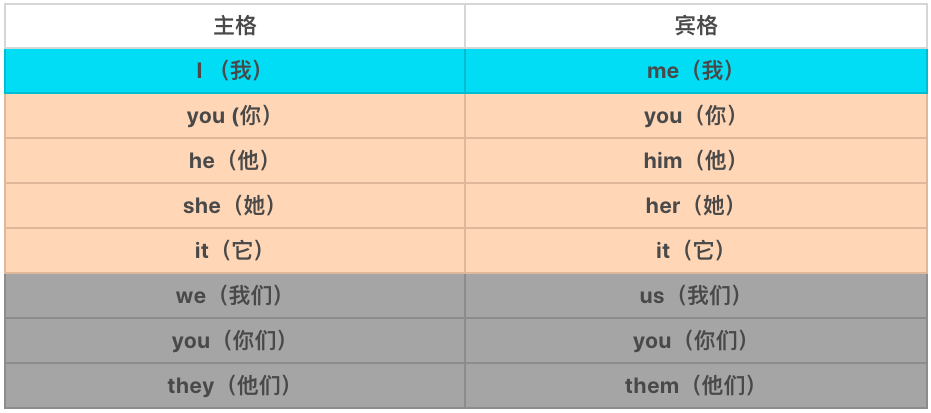Click 'you（你）' in the 宾格 column
This screenshot has height=413, width=931.
(696, 116)
